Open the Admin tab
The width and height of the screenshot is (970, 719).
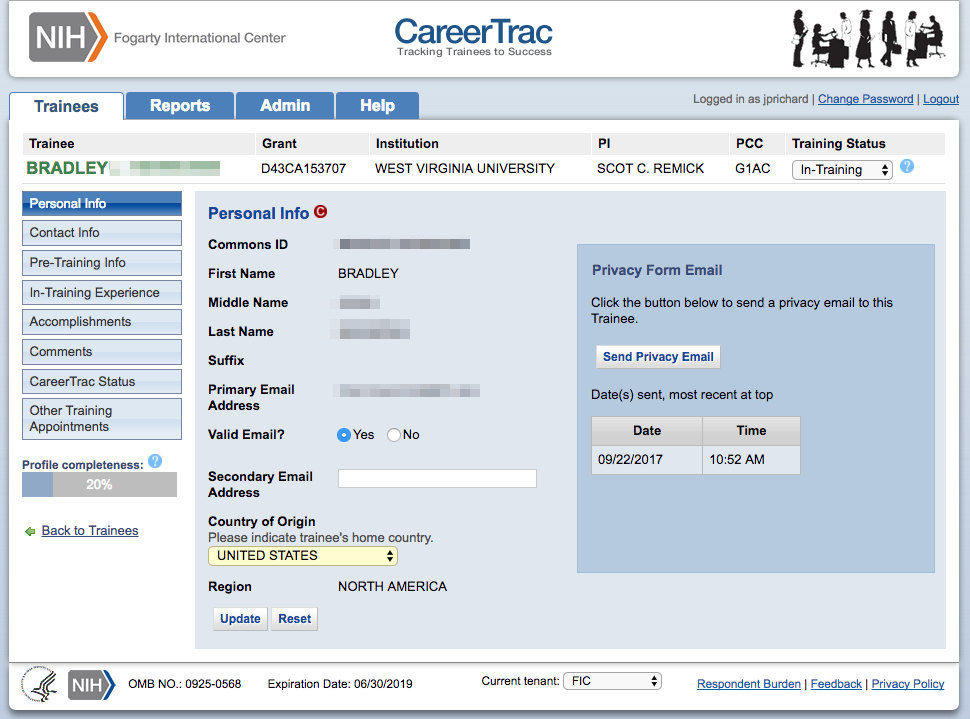[x=285, y=106]
